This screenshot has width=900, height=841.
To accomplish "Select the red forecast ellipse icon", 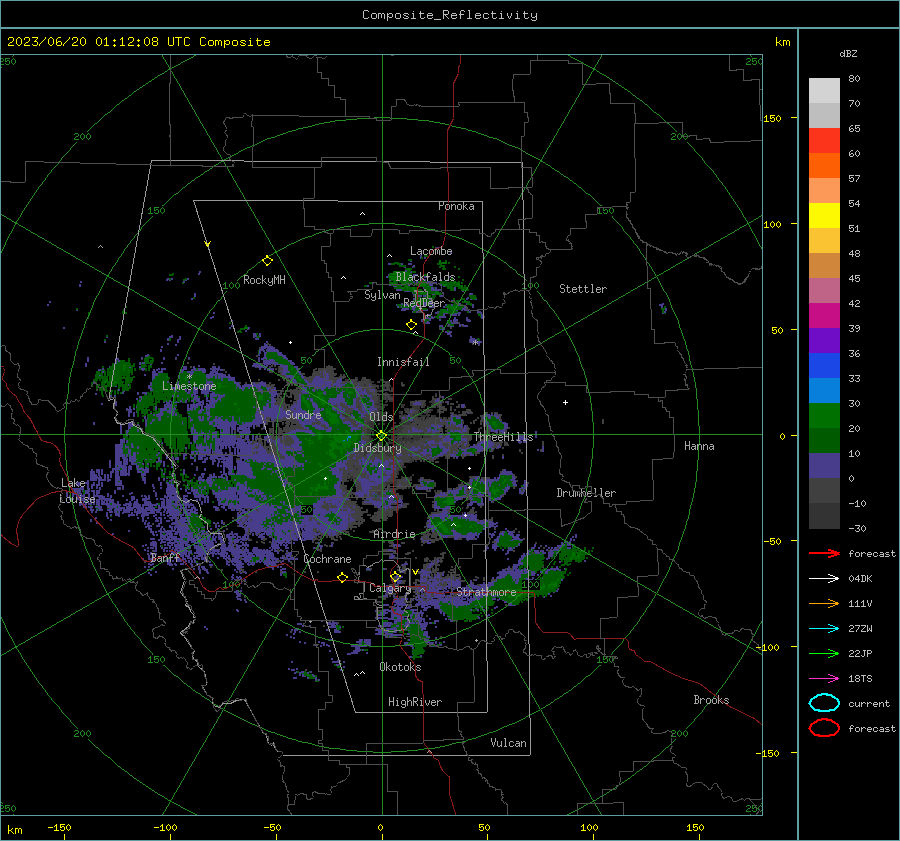I will pyautogui.click(x=824, y=728).
